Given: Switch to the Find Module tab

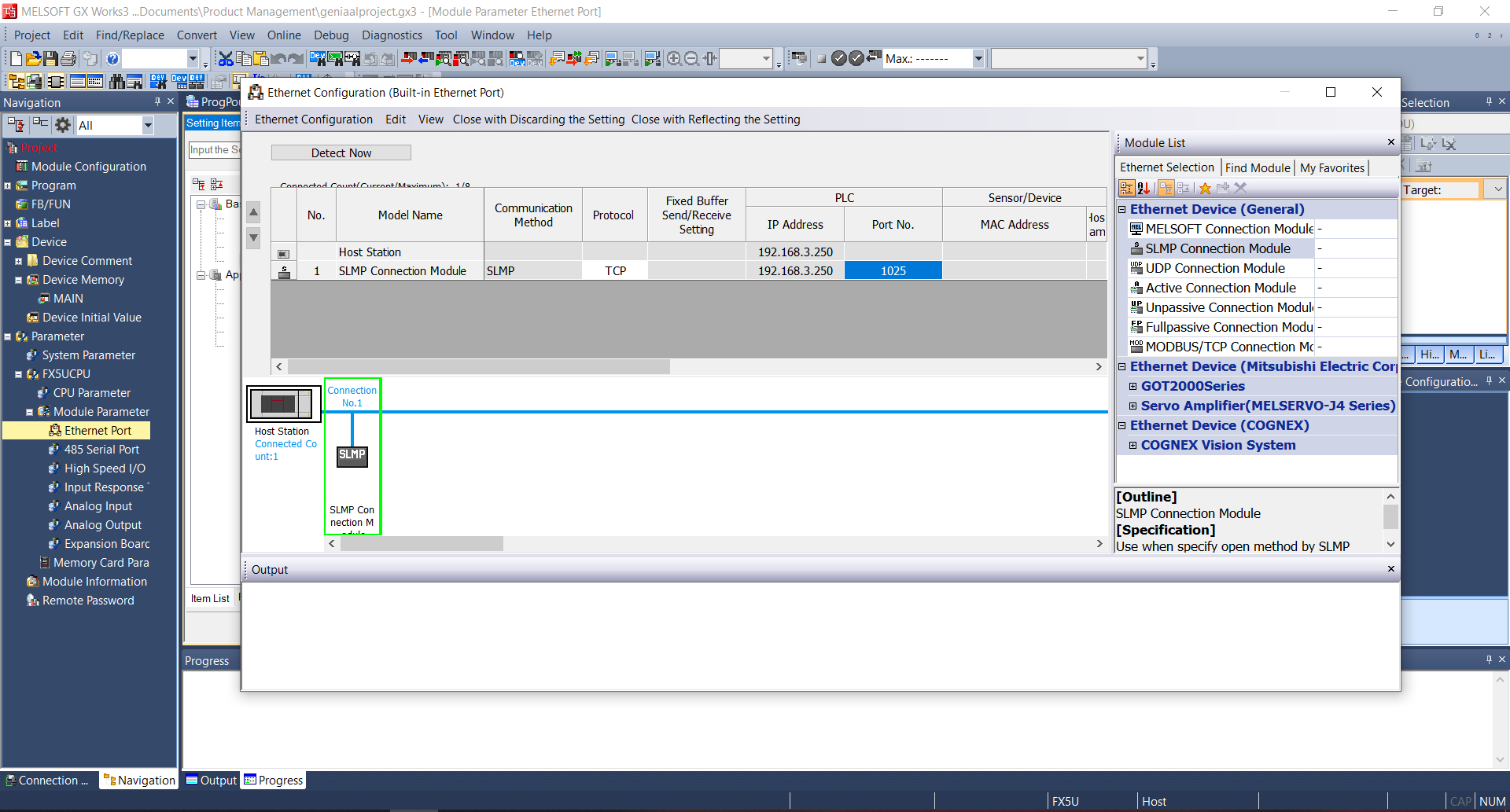Looking at the screenshot, I should click(1257, 167).
